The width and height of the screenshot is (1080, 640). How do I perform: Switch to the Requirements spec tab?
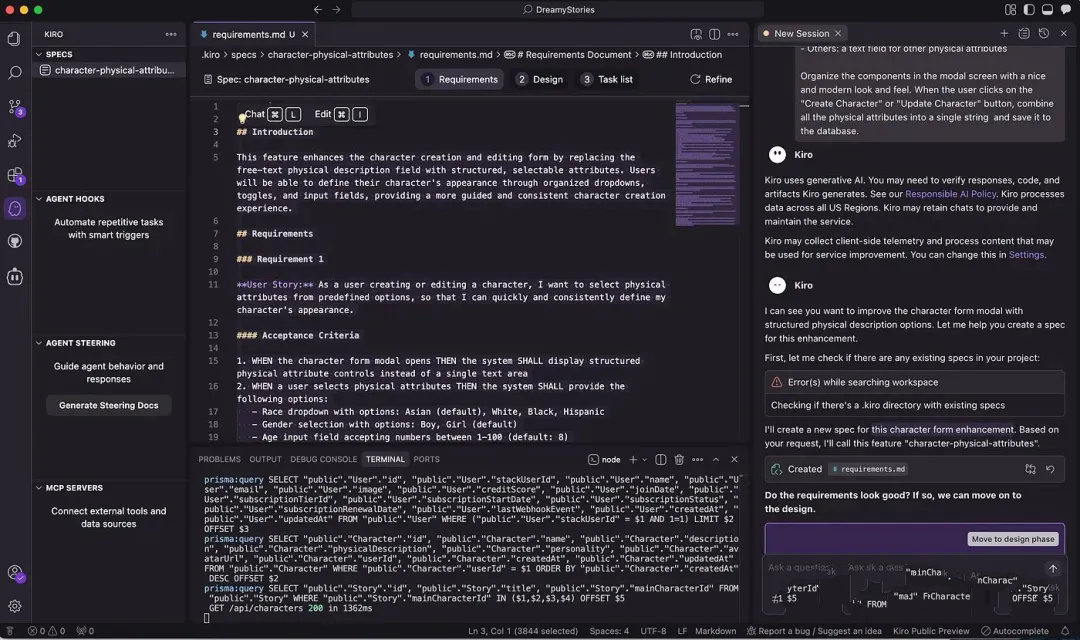pyautogui.click(x=459, y=79)
